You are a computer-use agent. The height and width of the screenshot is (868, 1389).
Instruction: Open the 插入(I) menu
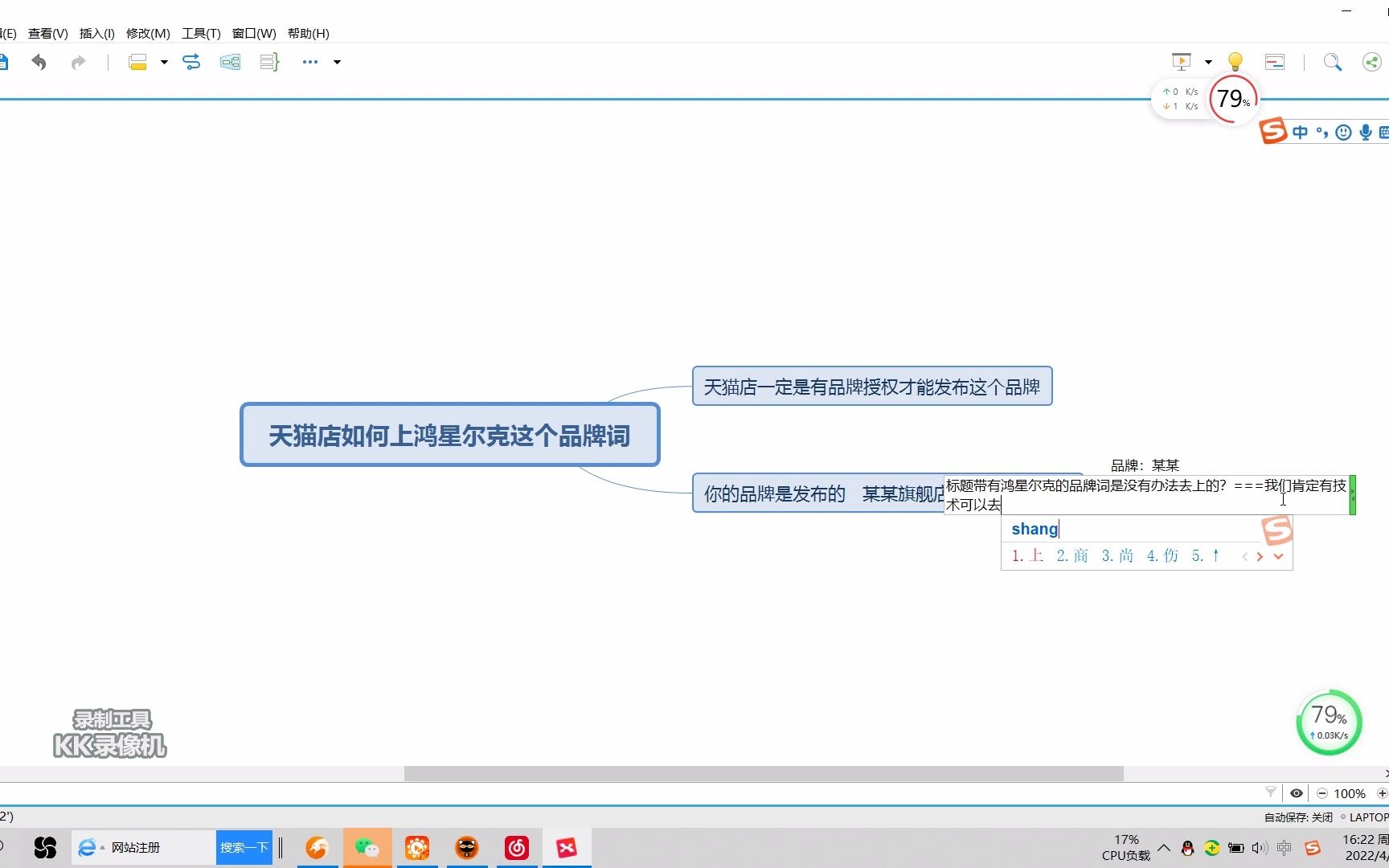[97, 33]
